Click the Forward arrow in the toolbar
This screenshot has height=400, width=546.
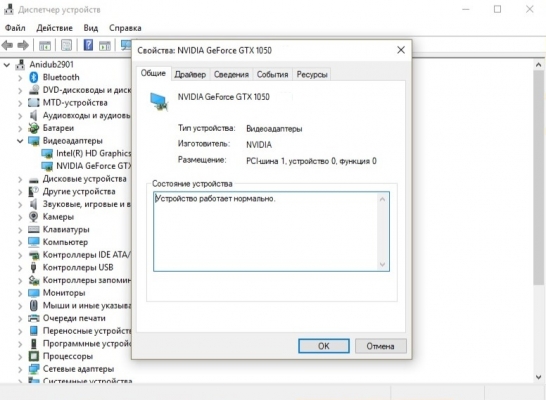(x=23, y=45)
